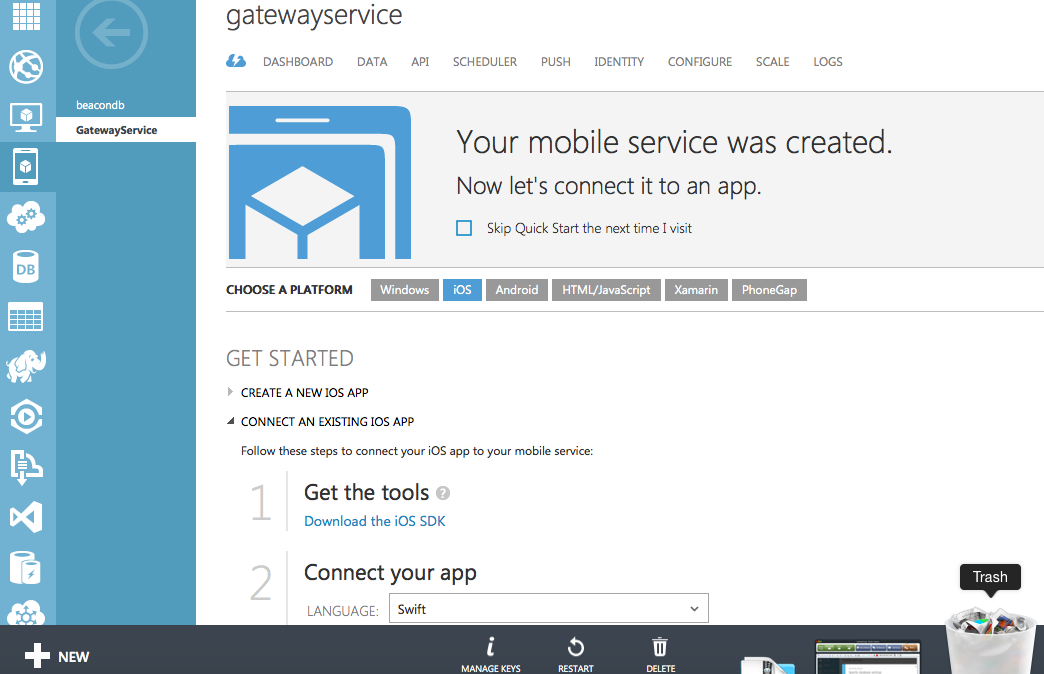The width and height of the screenshot is (1044, 674).
Task: Expand CREATE A NEW IOS APP section
Action: pos(305,392)
